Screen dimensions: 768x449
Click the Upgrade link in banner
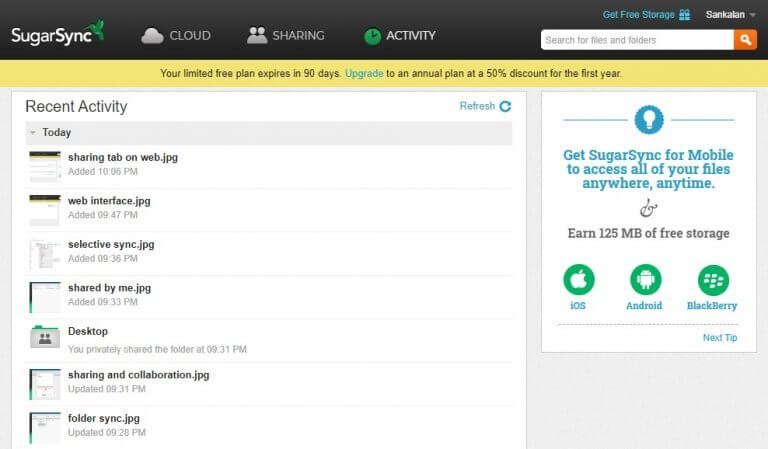click(x=364, y=73)
